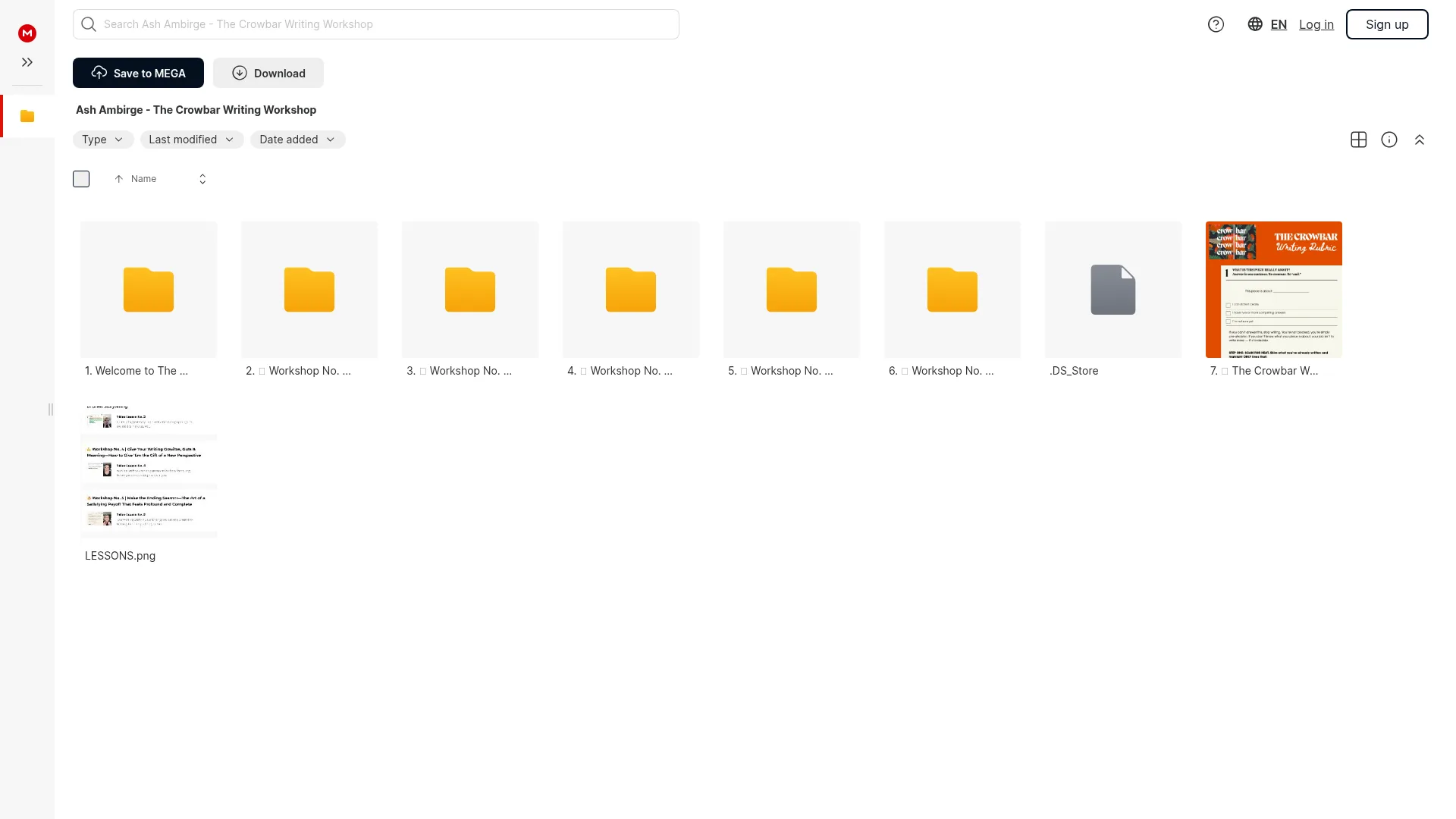Show folder info panel icon
The height and width of the screenshot is (819, 1456).
click(x=1389, y=140)
